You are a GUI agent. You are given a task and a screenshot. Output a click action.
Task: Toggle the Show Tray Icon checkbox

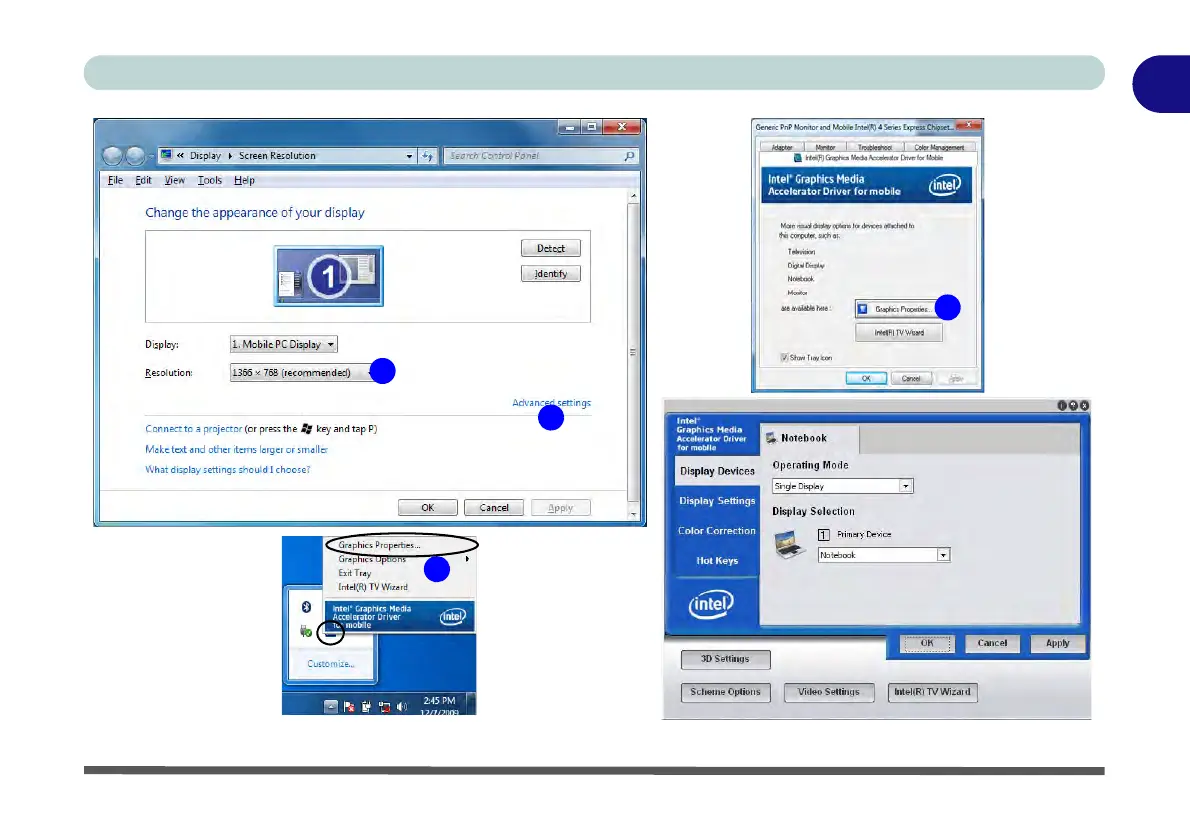[784, 358]
